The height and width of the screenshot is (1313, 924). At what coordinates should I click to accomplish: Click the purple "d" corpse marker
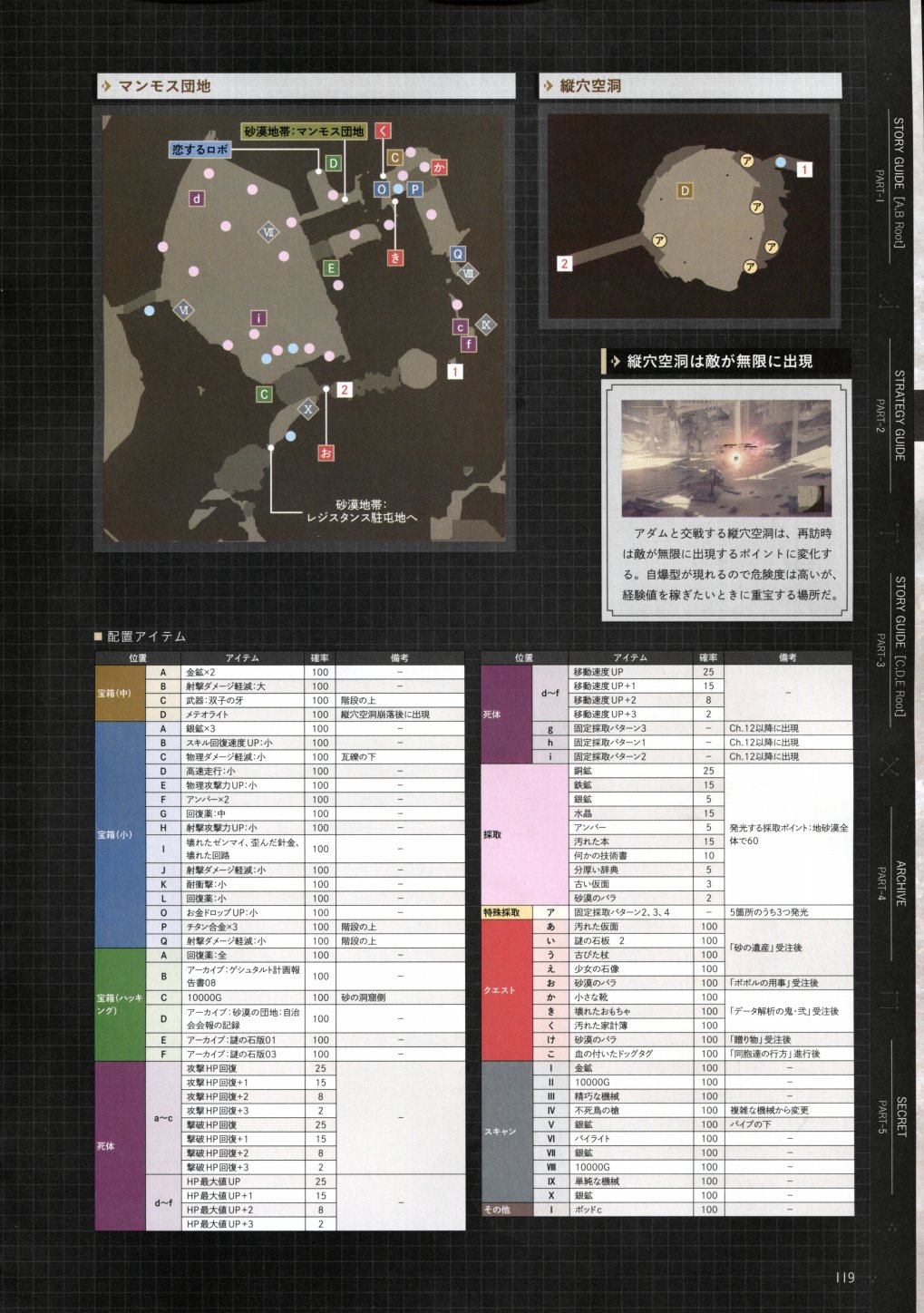click(x=197, y=199)
